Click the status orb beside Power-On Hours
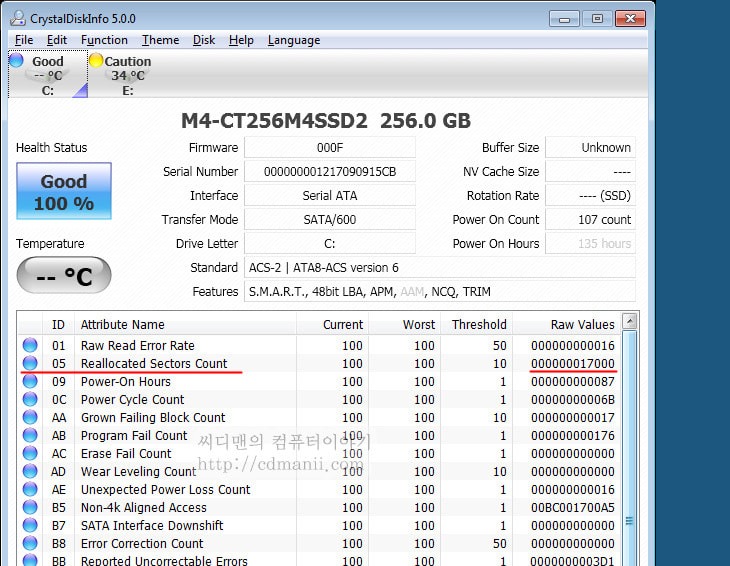730x566 pixels. (30, 382)
